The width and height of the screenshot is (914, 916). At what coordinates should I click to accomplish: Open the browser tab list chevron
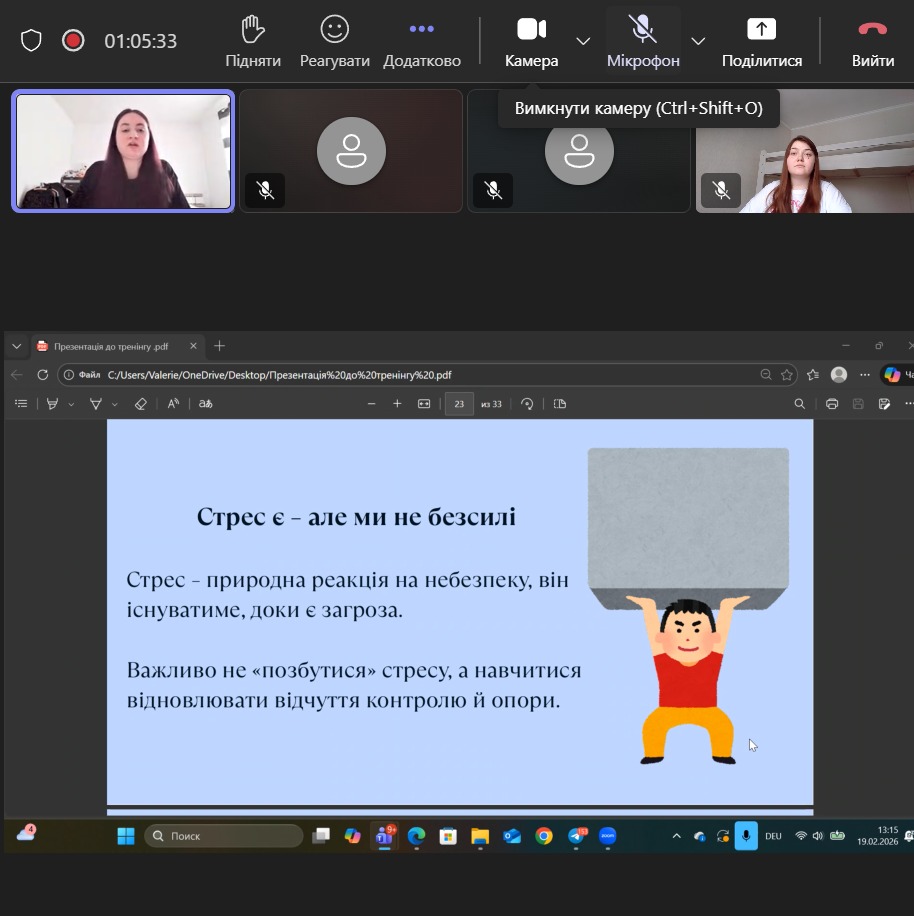16,346
